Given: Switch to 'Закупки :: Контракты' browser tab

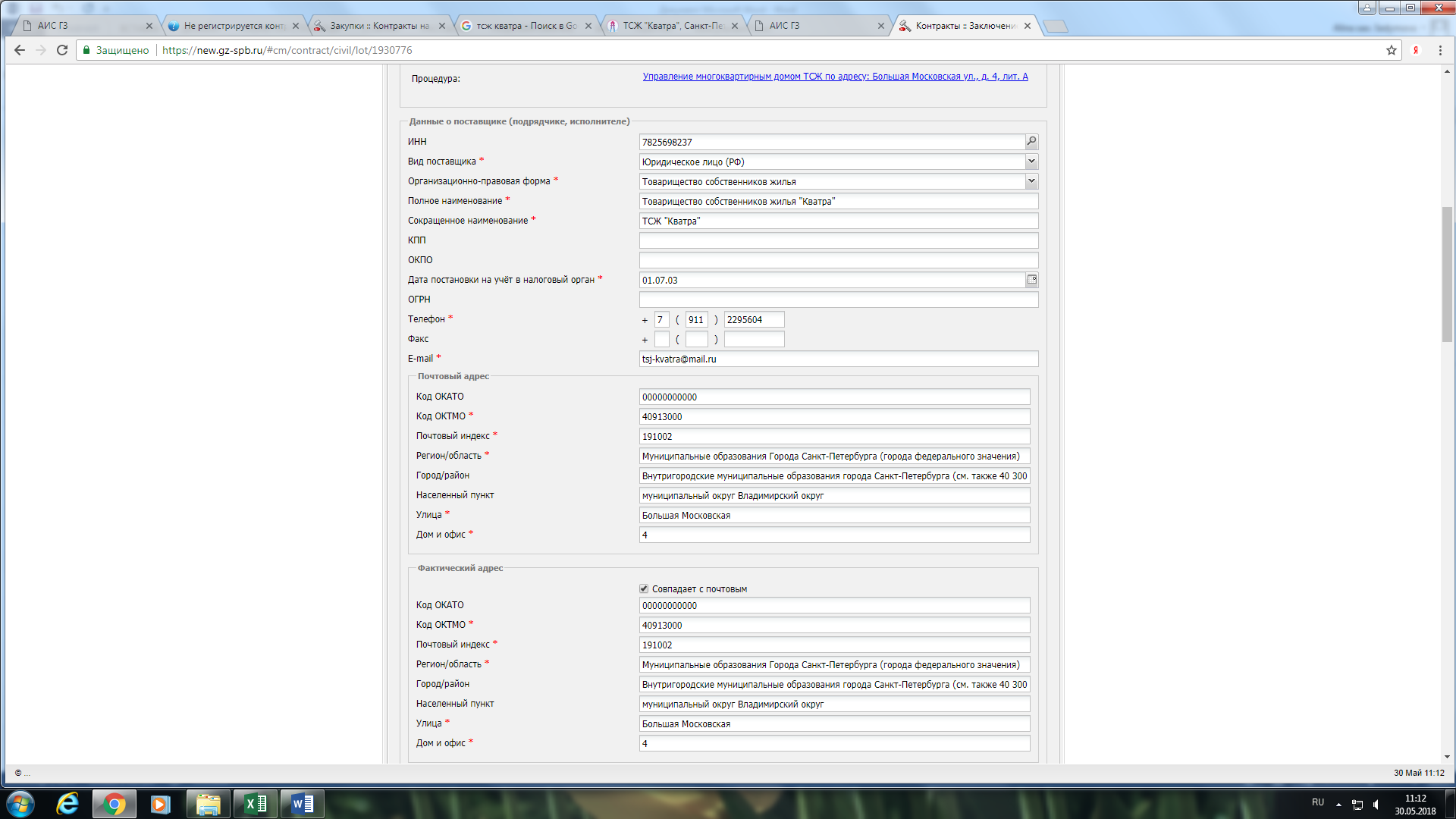Looking at the screenshot, I should pyautogui.click(x=378, y=26).
